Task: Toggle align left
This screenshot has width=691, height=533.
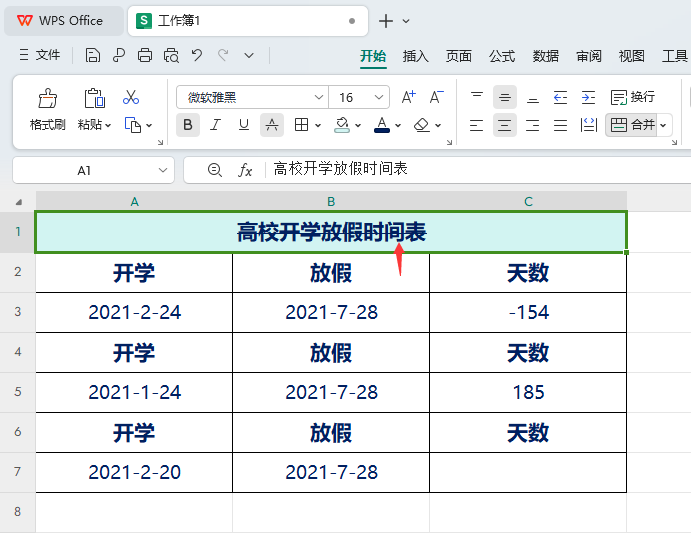Action: tap(476, 125)
